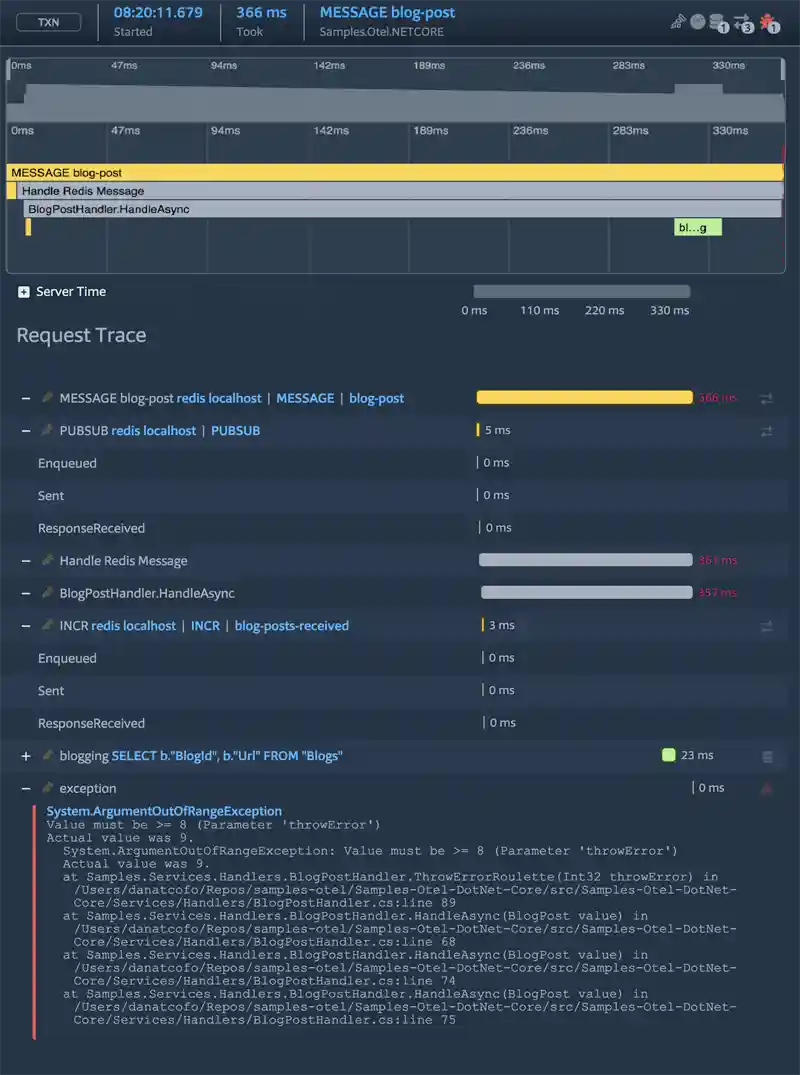Click the red bug icon on the exception row
Viewport: 800px width, 1075px height.
pos(767,789)
